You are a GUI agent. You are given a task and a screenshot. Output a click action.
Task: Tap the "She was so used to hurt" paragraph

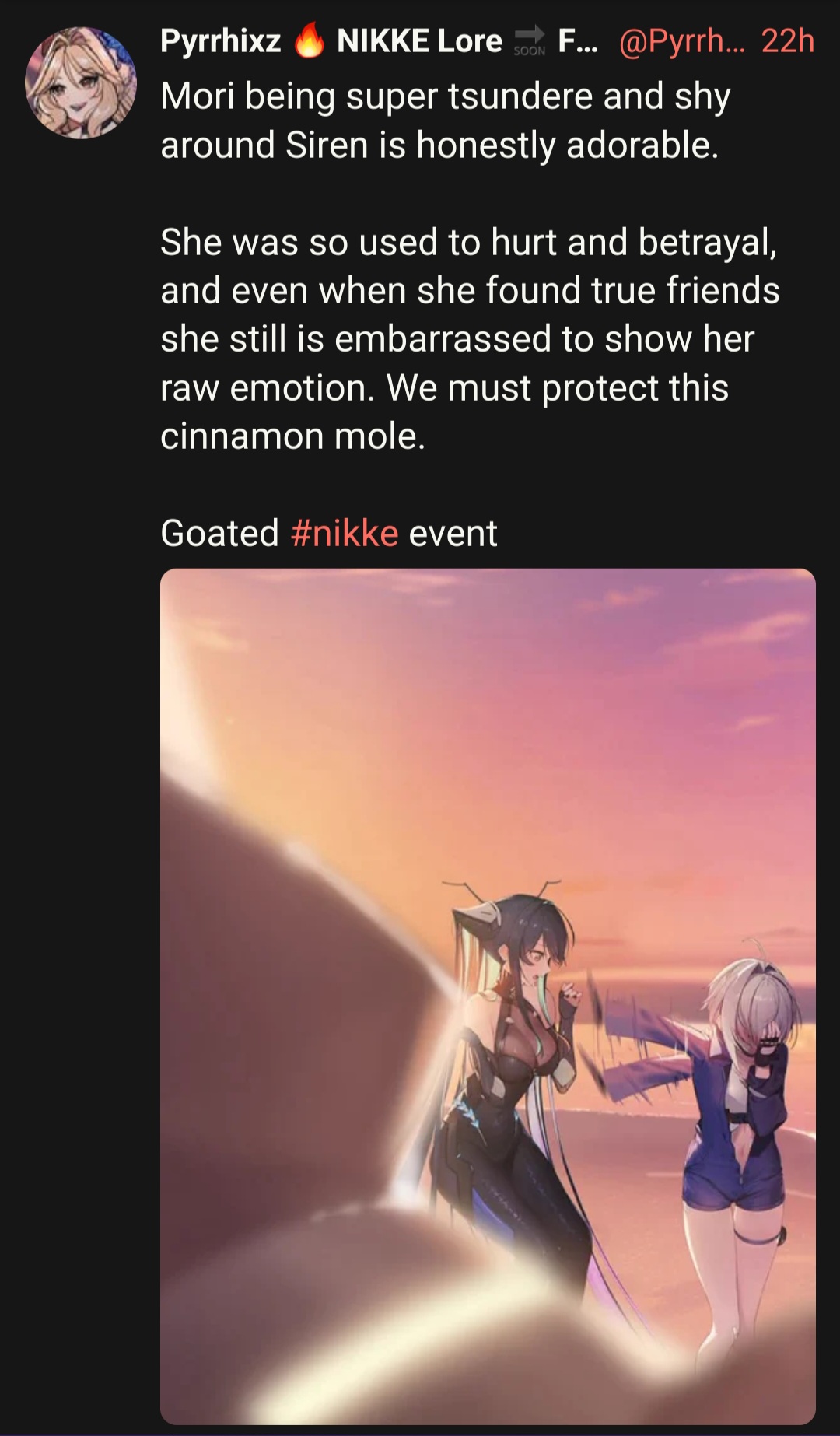[470, 339]
